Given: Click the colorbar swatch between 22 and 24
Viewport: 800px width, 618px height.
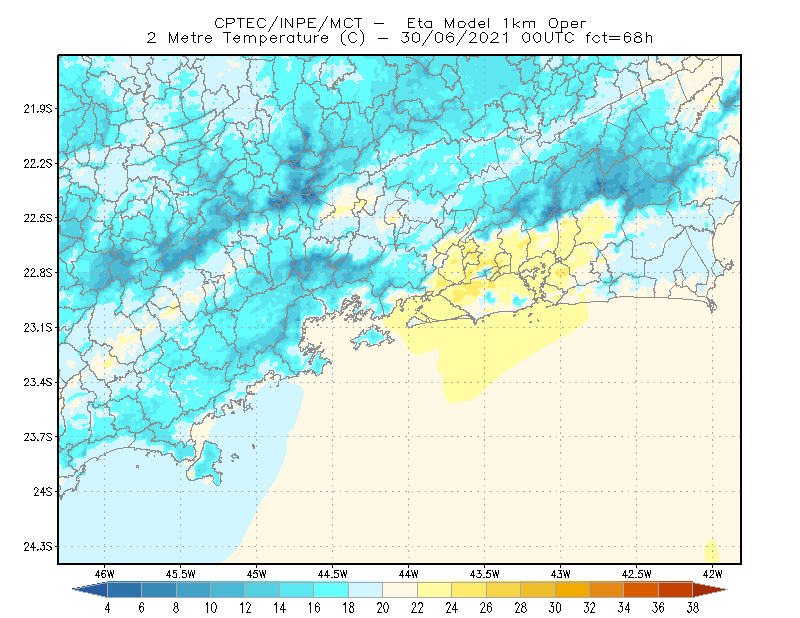Looking at the screenshot, I should [x=434, y=590].
